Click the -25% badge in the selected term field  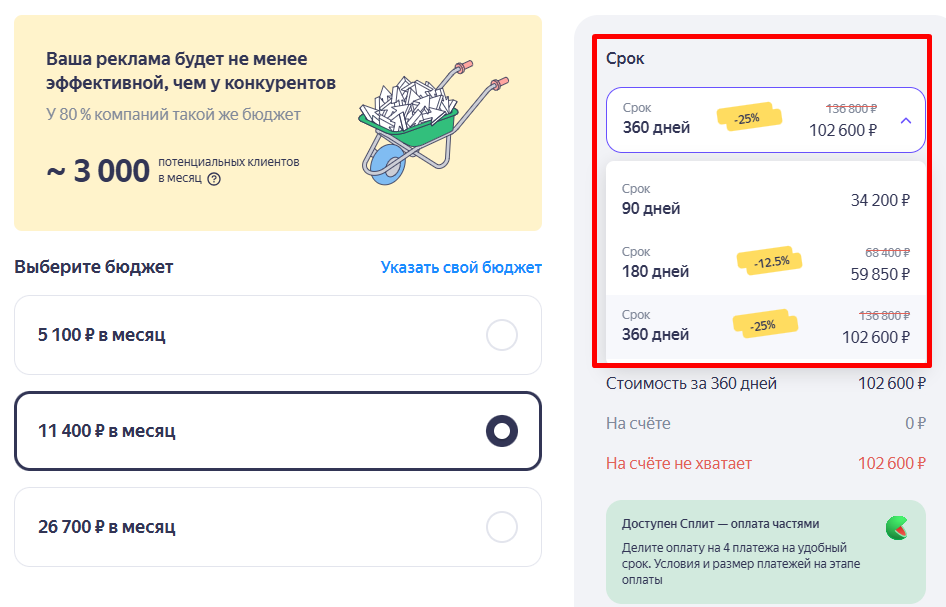[x=746, y=118]
